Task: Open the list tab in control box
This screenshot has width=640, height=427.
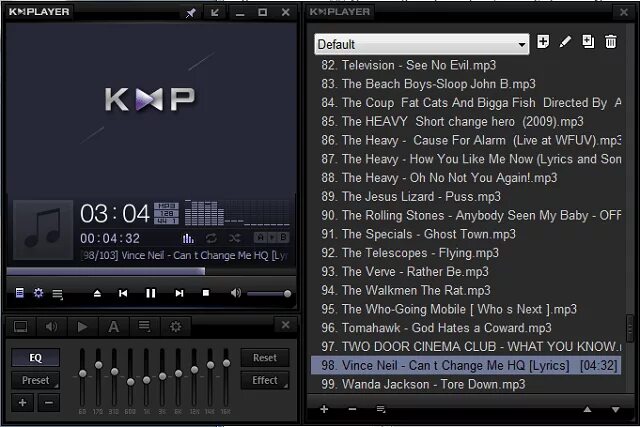Action: tap(144, 327)
